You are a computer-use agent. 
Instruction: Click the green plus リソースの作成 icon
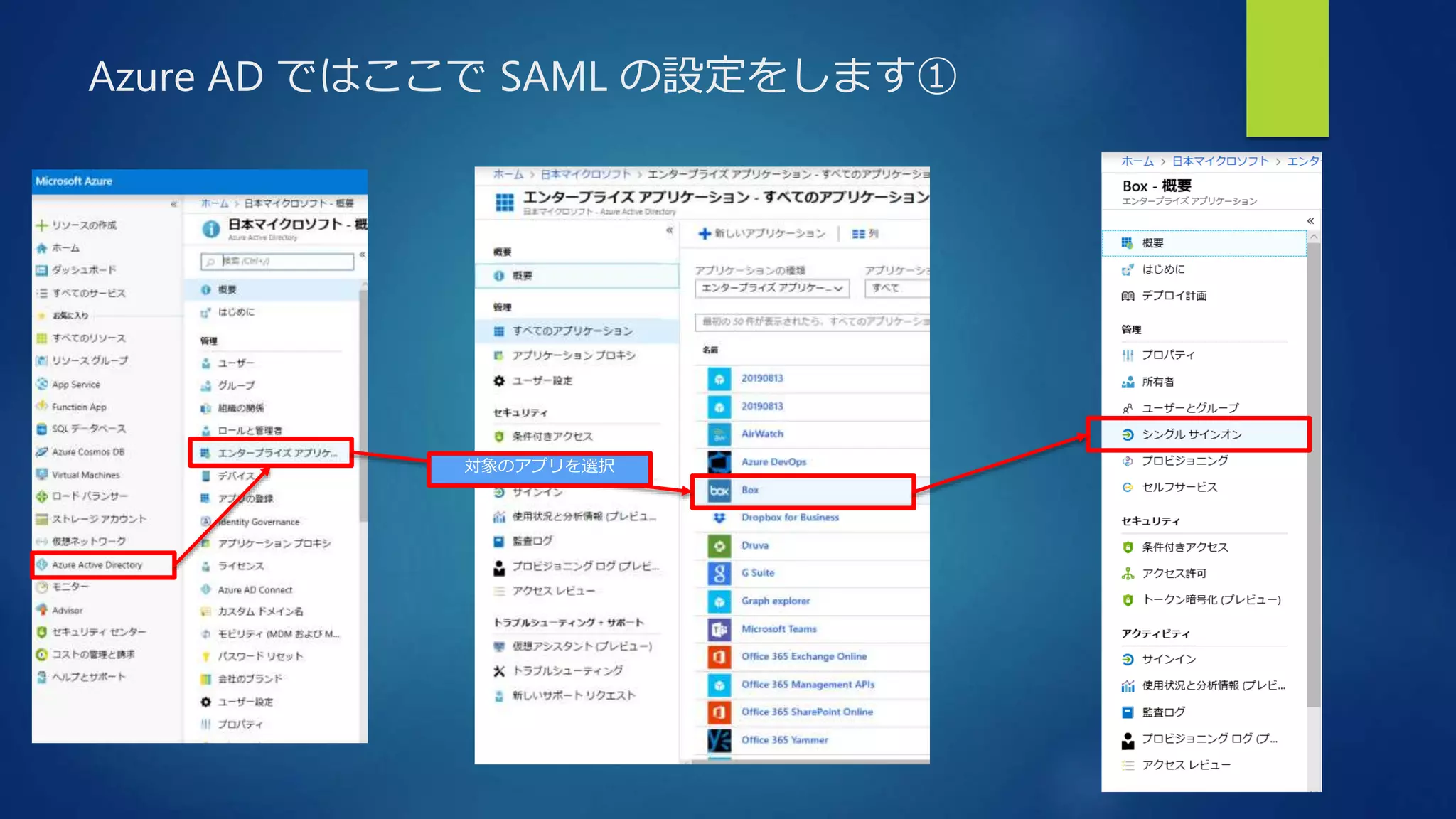click(41, 225)
